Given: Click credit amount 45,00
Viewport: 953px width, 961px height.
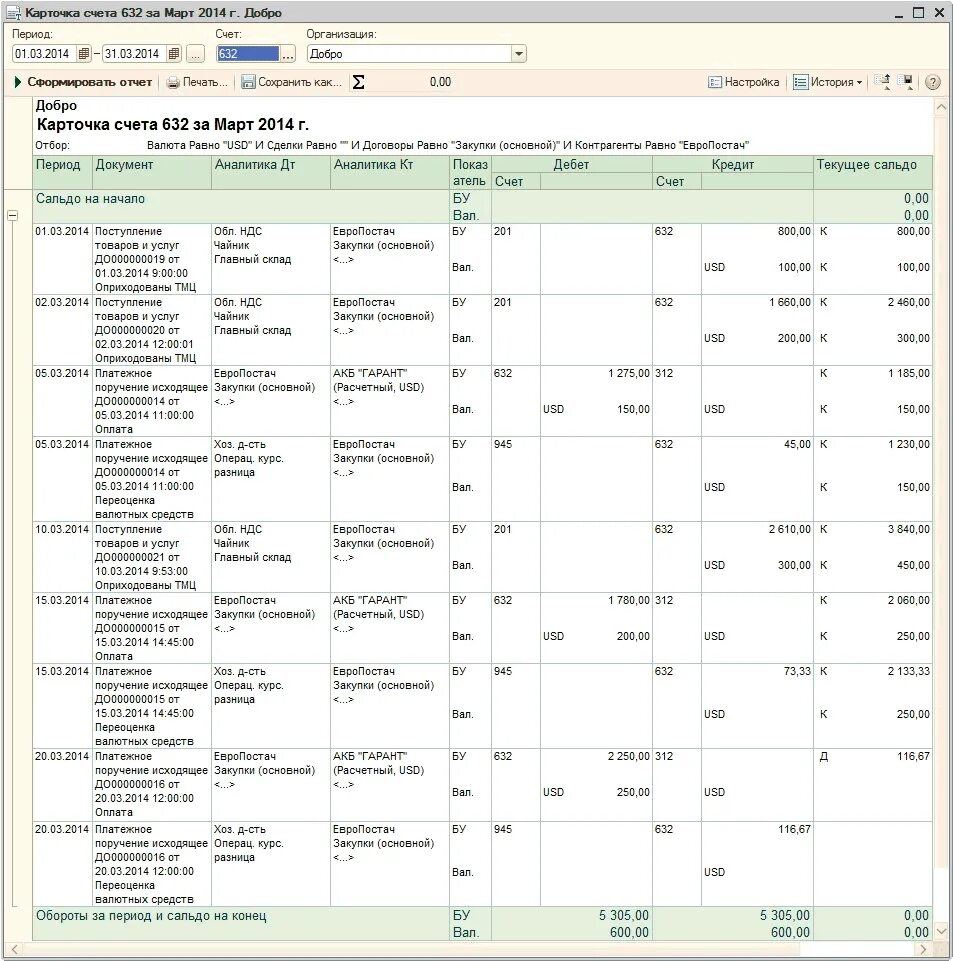Looking at the screenshot, I should [797, 444].
